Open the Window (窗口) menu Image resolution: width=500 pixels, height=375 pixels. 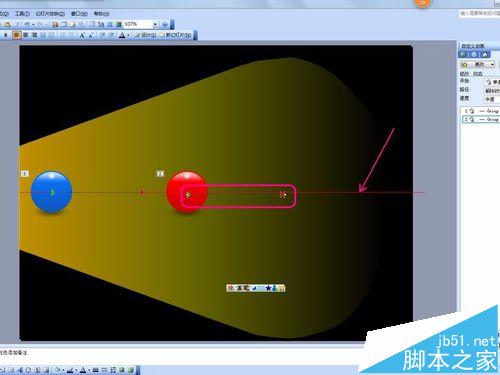pos(79,14)
